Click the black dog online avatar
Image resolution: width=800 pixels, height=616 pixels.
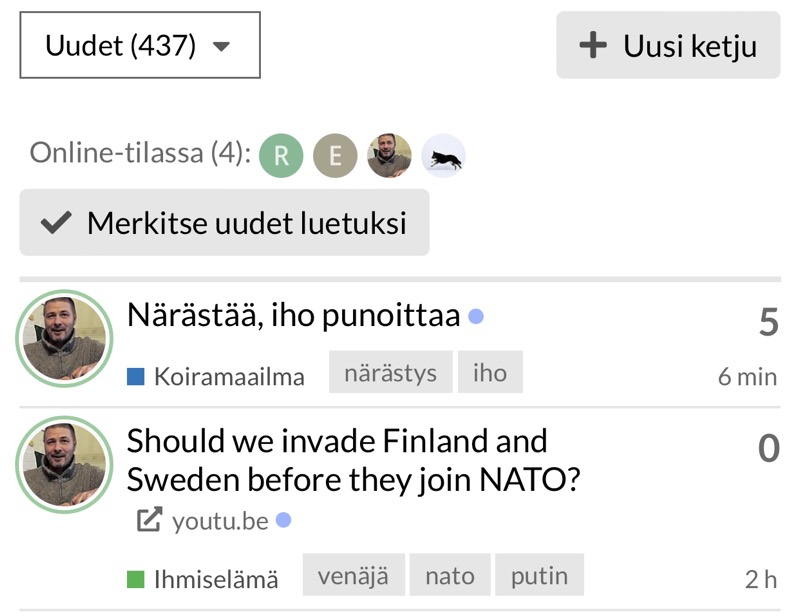(443, 156)
